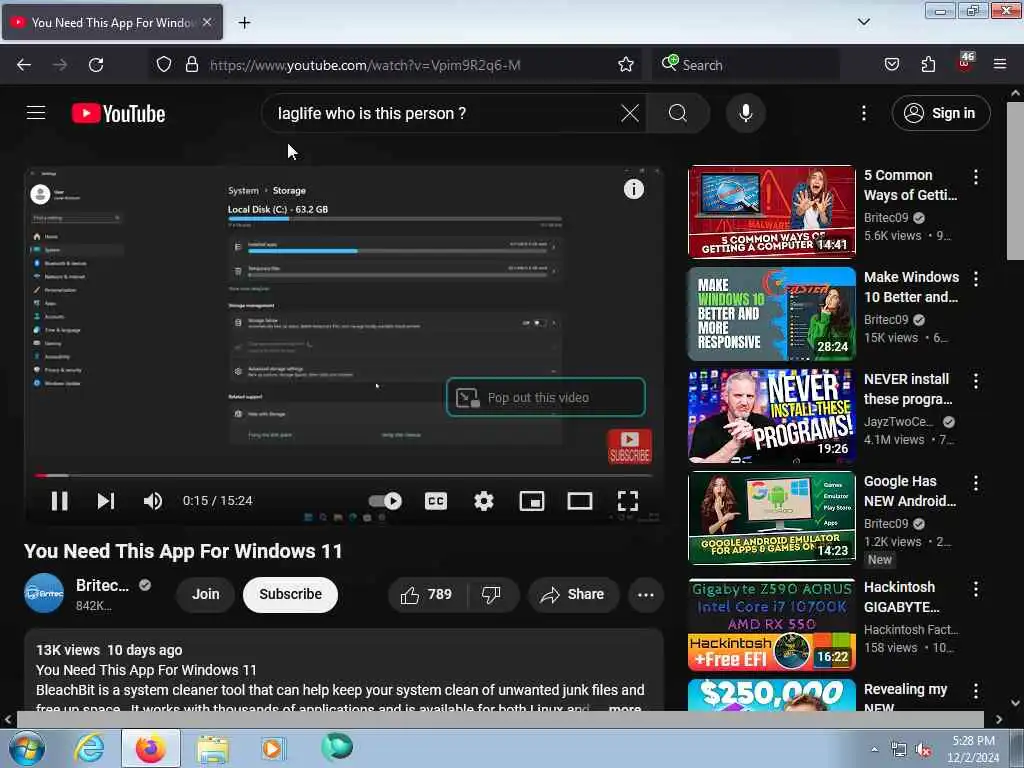Toggle the autoplay switch in player
Viewport: 1024px width, 768px height.
pos(385,501)
